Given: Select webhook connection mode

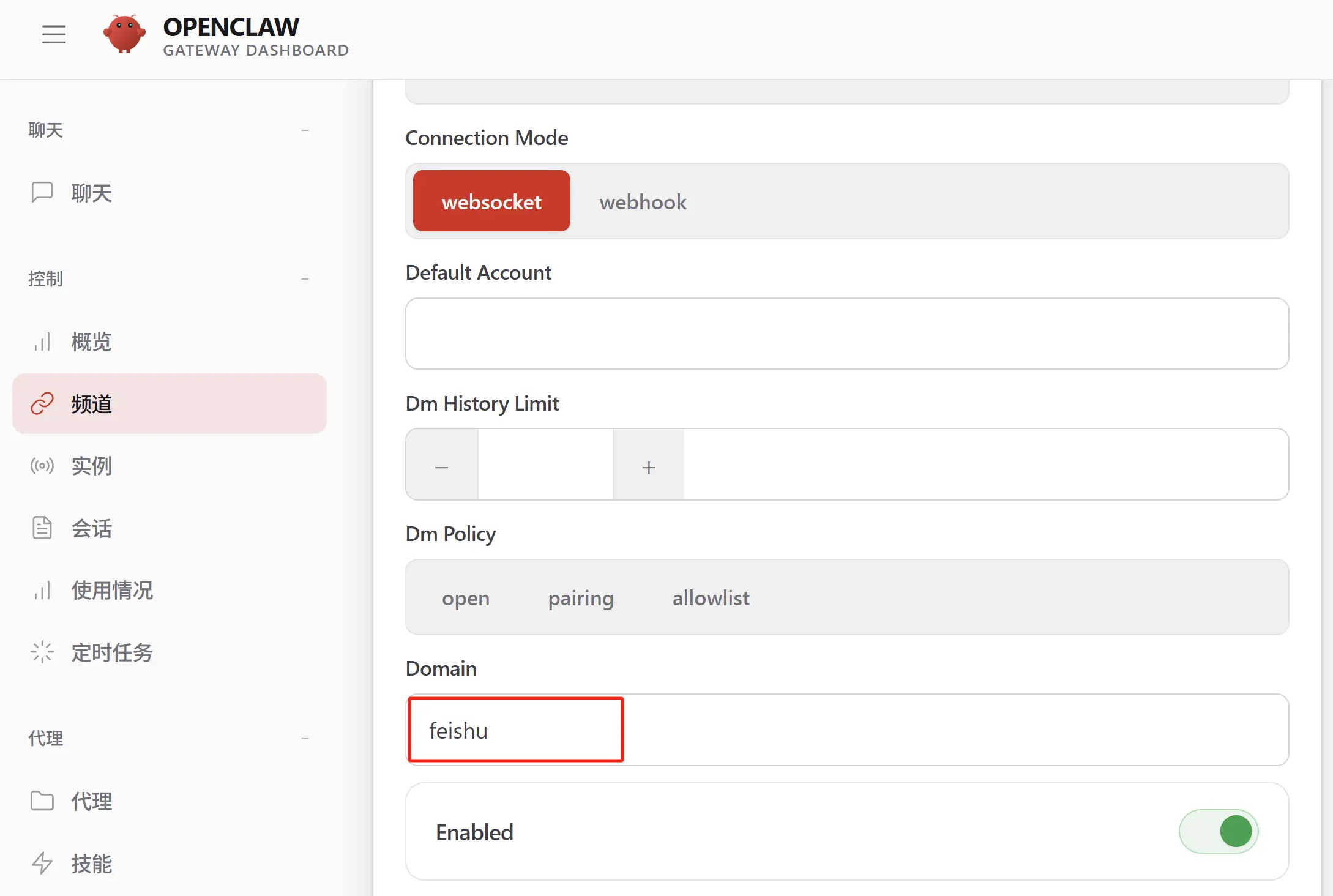Looking at the screenshot, I should [x=643, y=202].
